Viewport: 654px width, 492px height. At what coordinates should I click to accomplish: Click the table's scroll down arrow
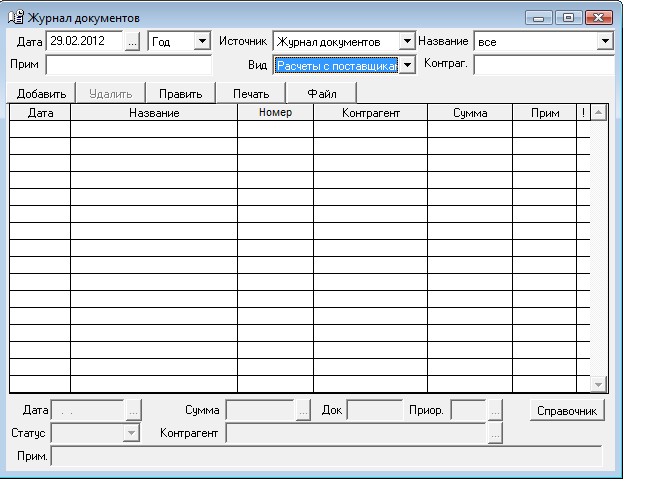599,384
